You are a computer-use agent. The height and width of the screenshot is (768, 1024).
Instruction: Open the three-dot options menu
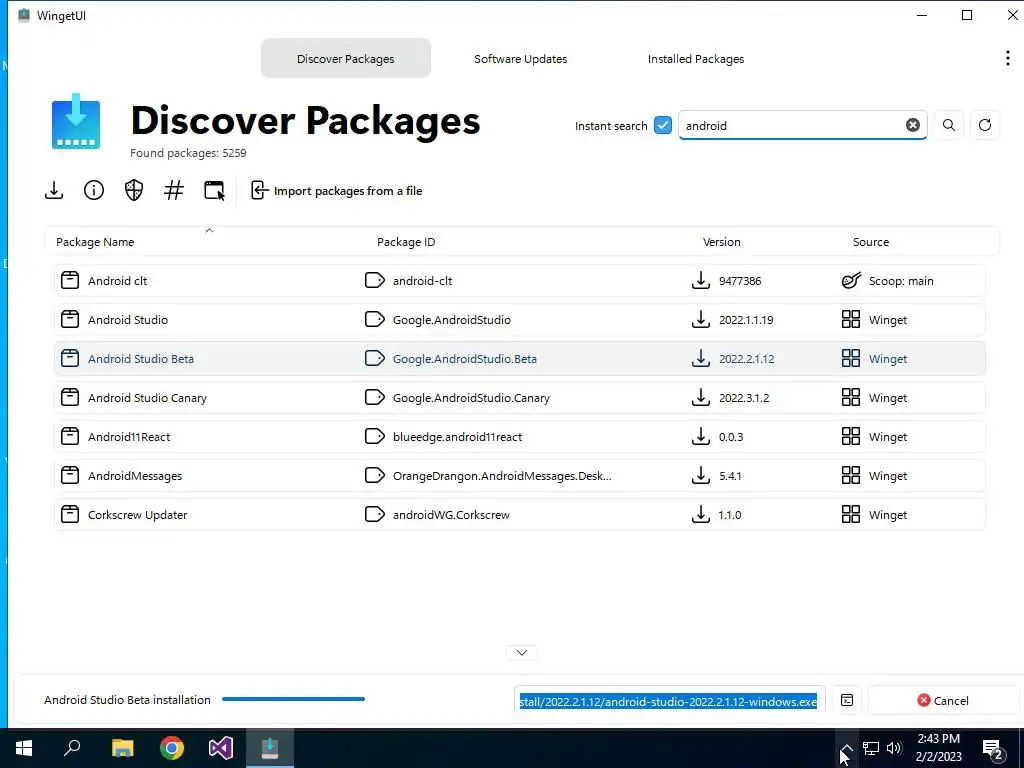coord(1008,58)
